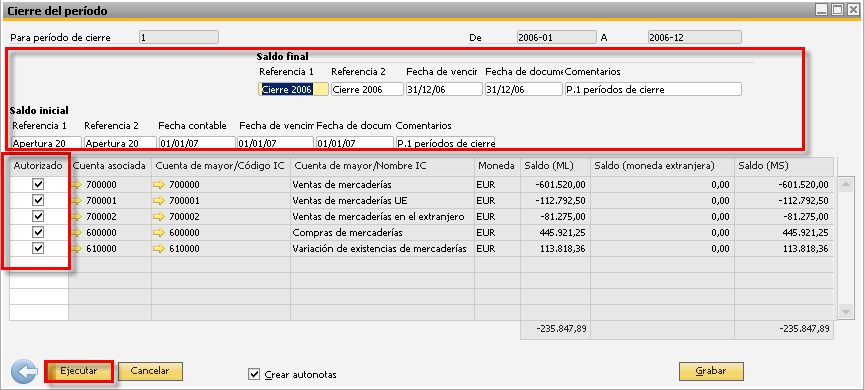
Task: Edit Saldo final Comentarios field
Action: click(653, 89)
